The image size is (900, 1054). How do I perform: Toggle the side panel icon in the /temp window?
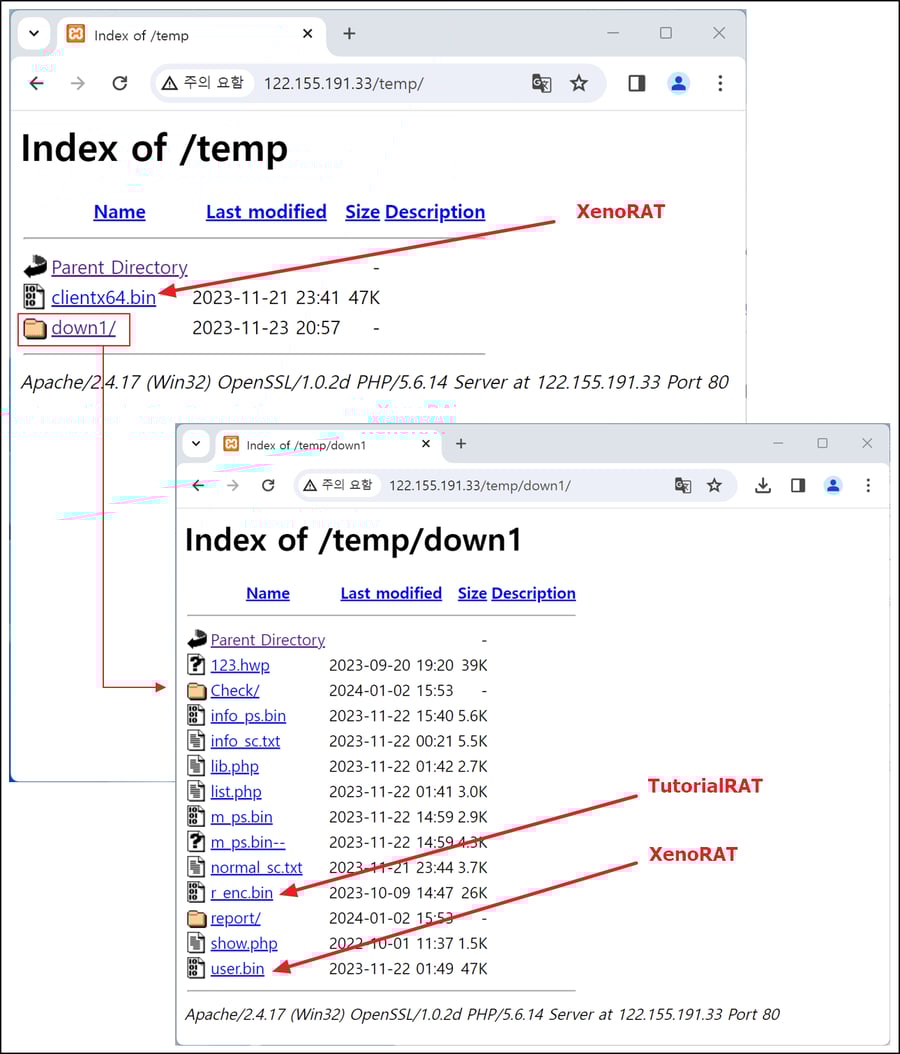(x=636, y=84)
